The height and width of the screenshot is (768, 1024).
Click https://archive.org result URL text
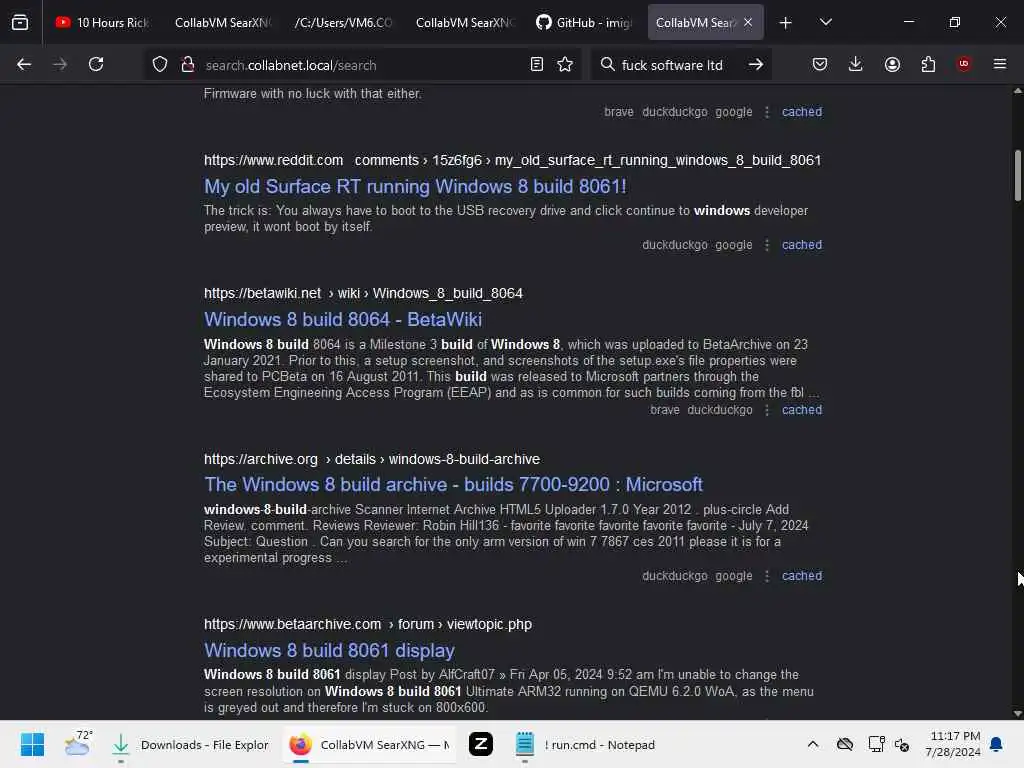click(x=261, y=459)
